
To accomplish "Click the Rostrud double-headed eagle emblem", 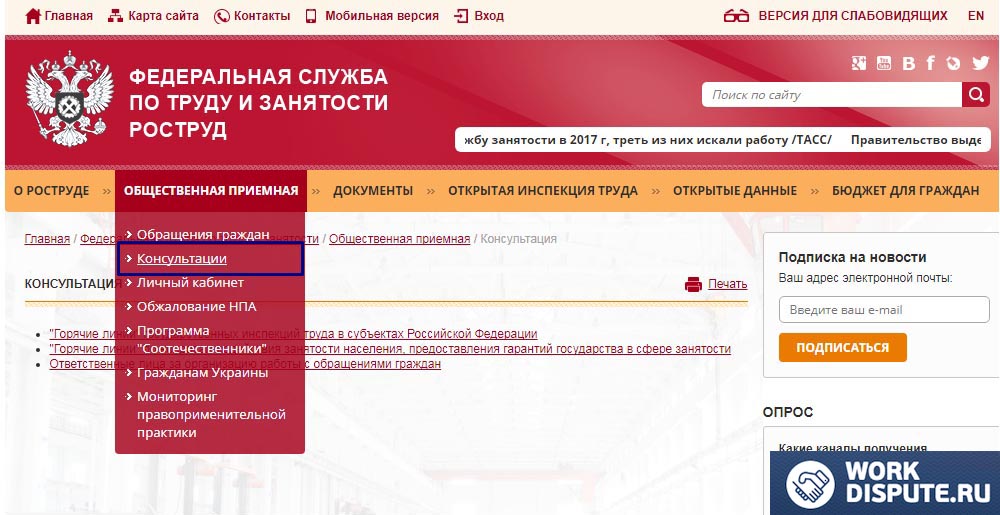I will (x=70, y=99).
